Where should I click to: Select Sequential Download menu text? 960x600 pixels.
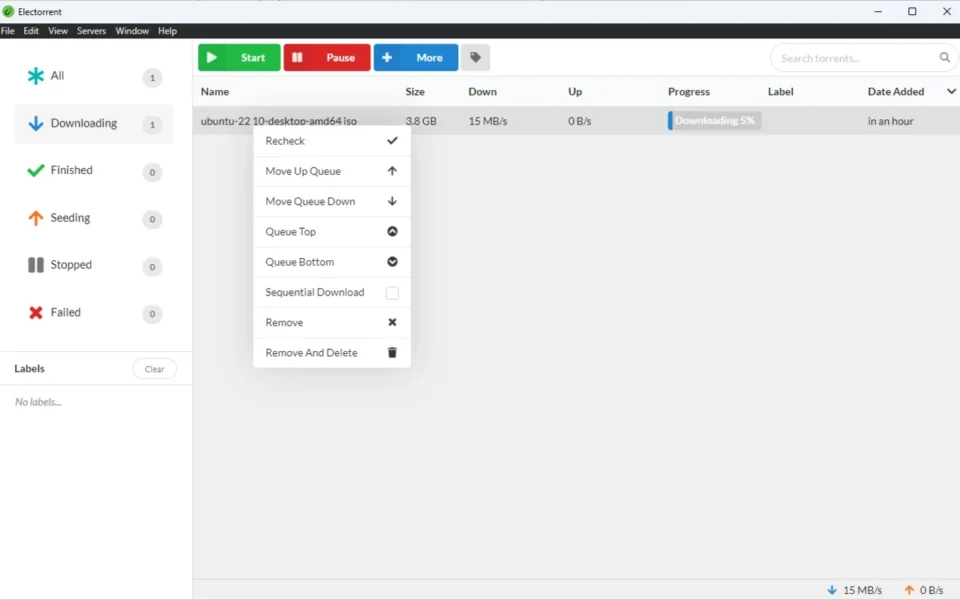click(315, 292)
